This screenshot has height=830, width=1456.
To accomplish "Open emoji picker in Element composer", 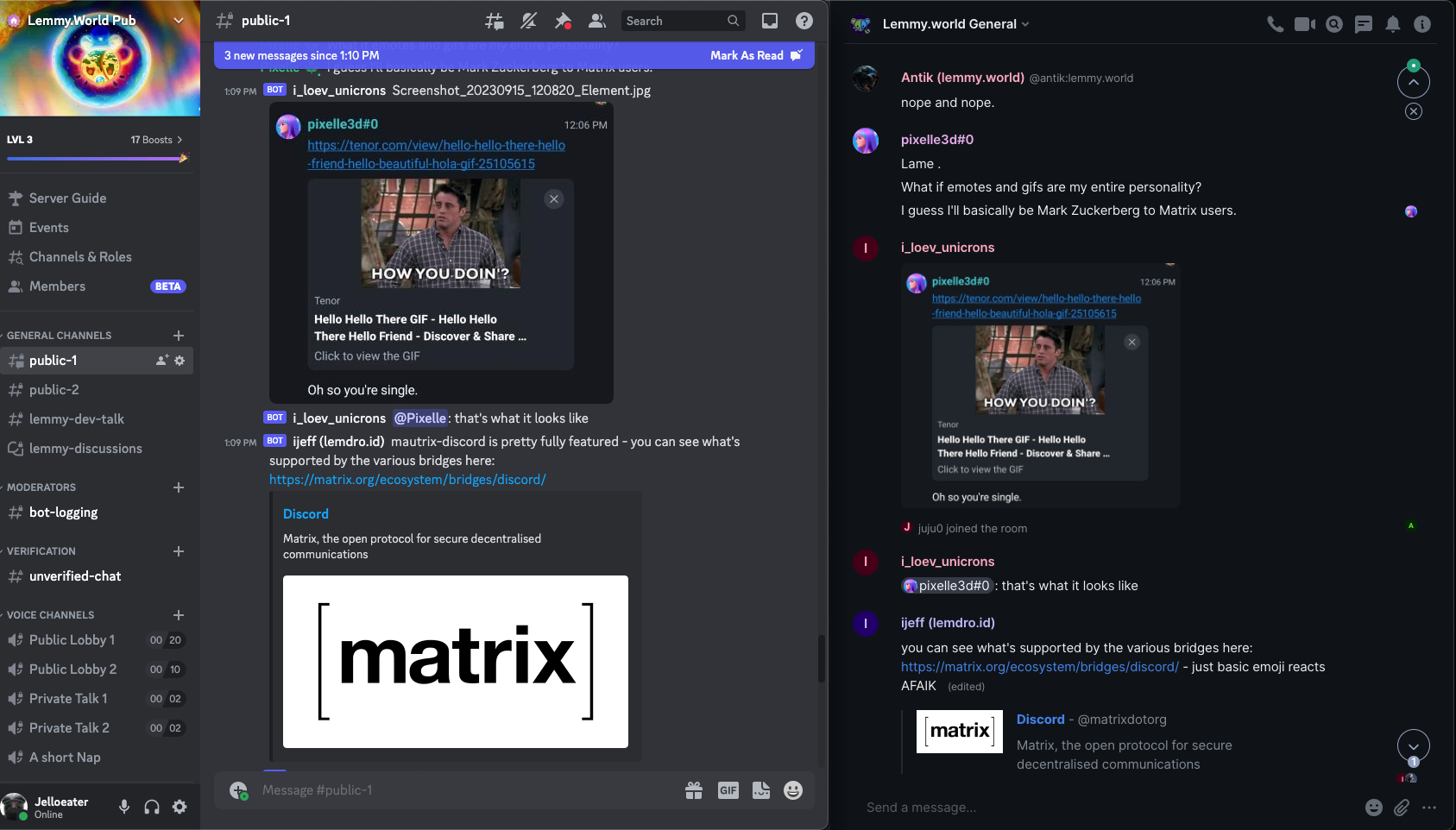I will click(x=1374, y=808).
